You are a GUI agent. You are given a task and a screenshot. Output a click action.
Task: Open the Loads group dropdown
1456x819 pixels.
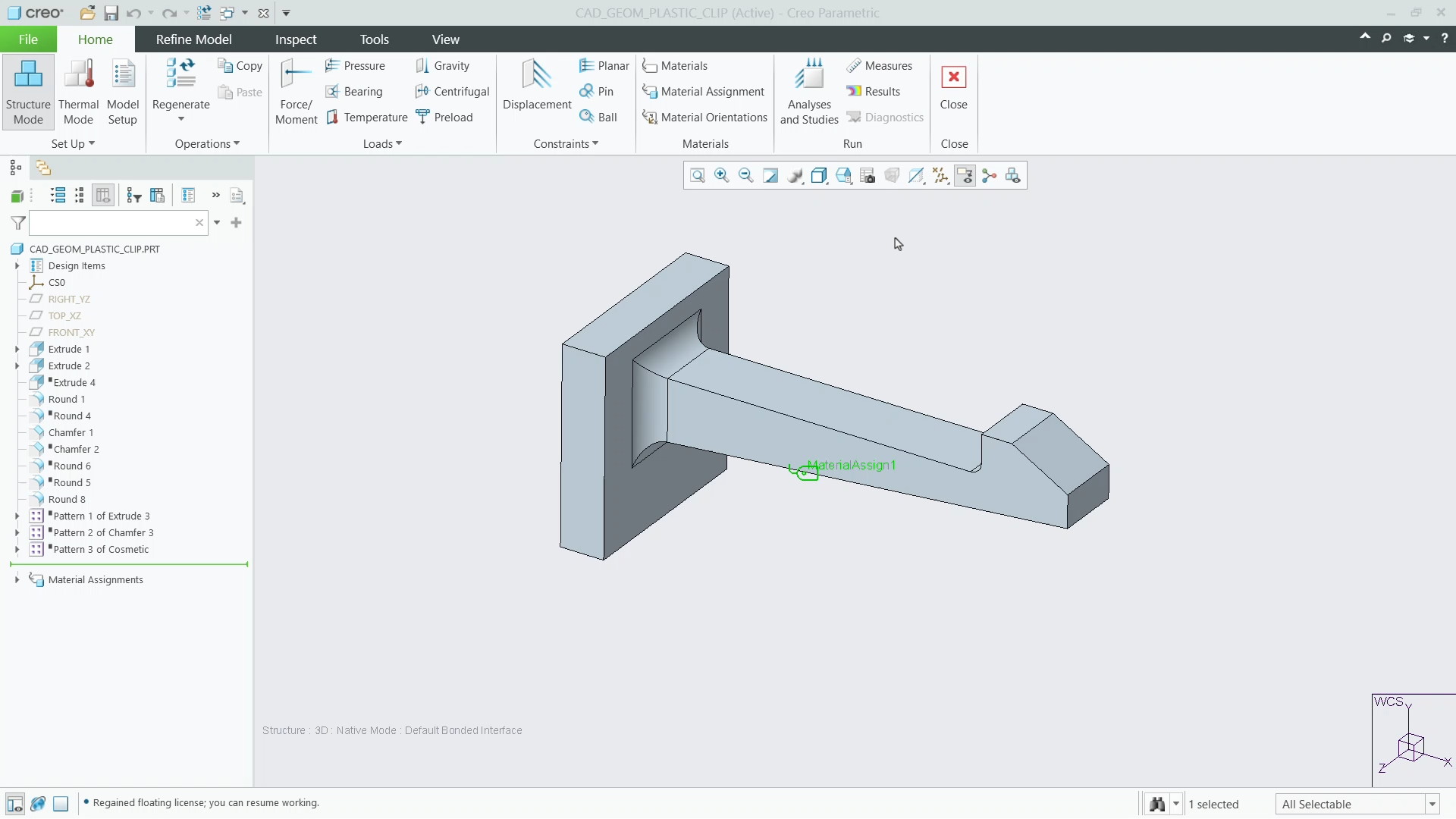tap(382, 144)
